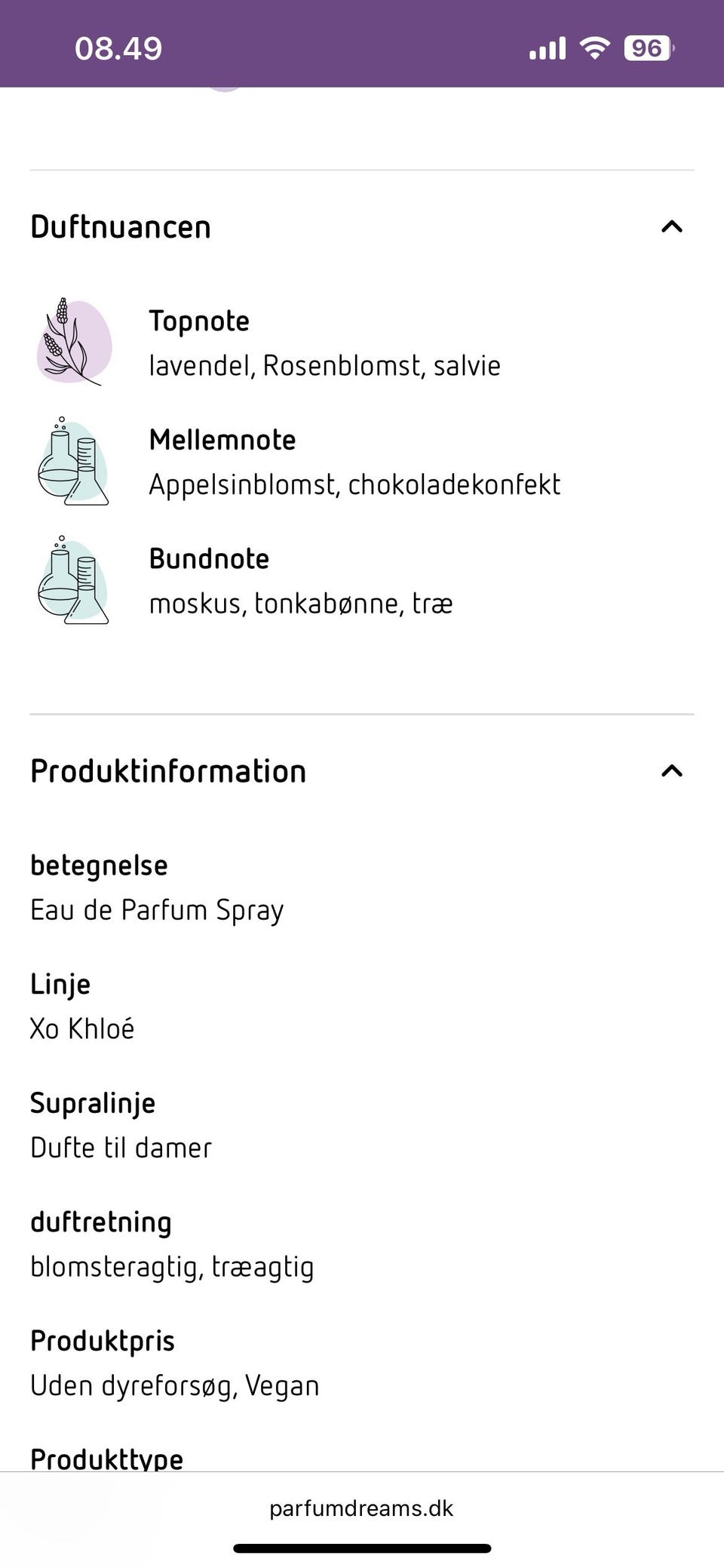Toggle the Produkttype section open
Image resolution: width=724 pixels, height=1568 pixels.
click(x=106, y=1458)
